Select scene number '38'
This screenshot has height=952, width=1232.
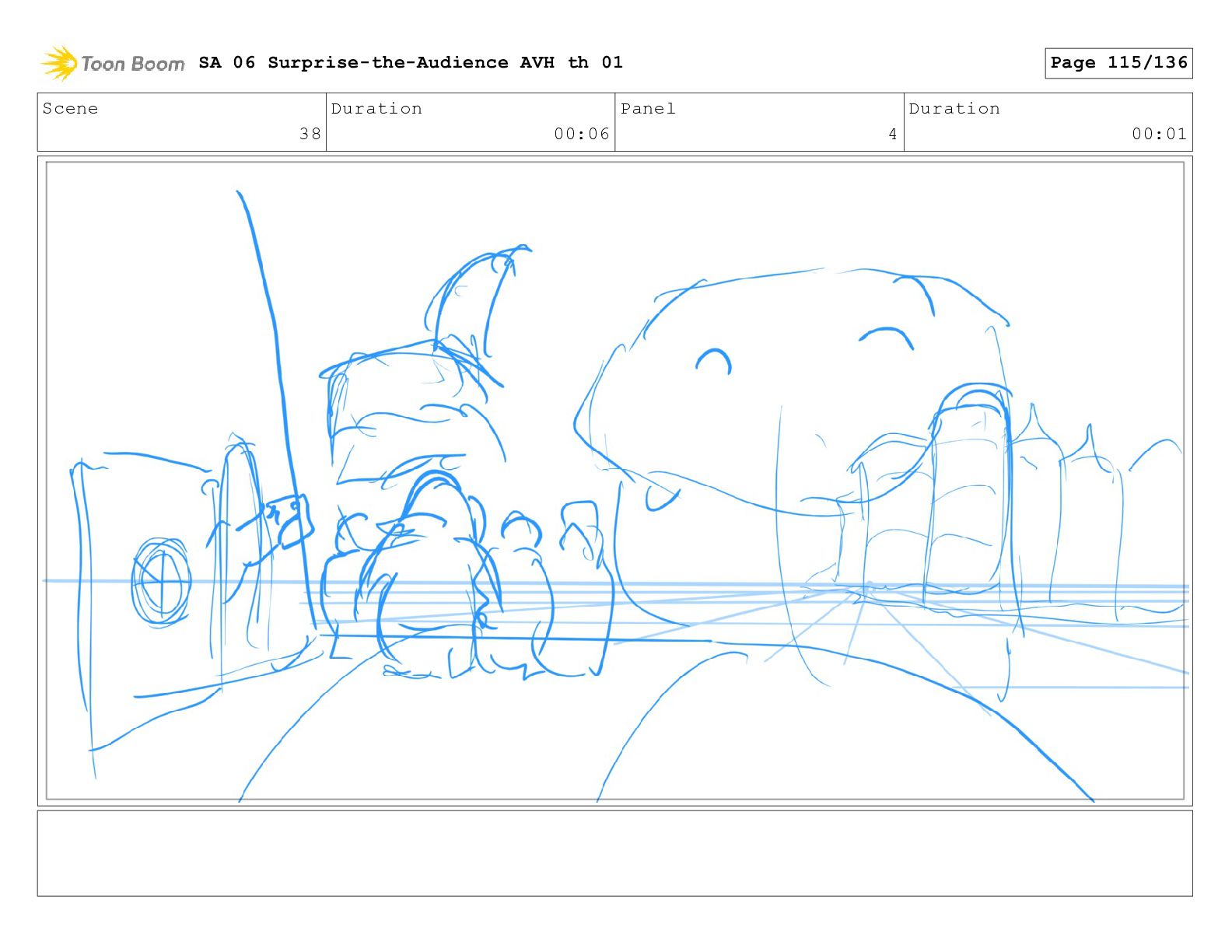point(310,134)
